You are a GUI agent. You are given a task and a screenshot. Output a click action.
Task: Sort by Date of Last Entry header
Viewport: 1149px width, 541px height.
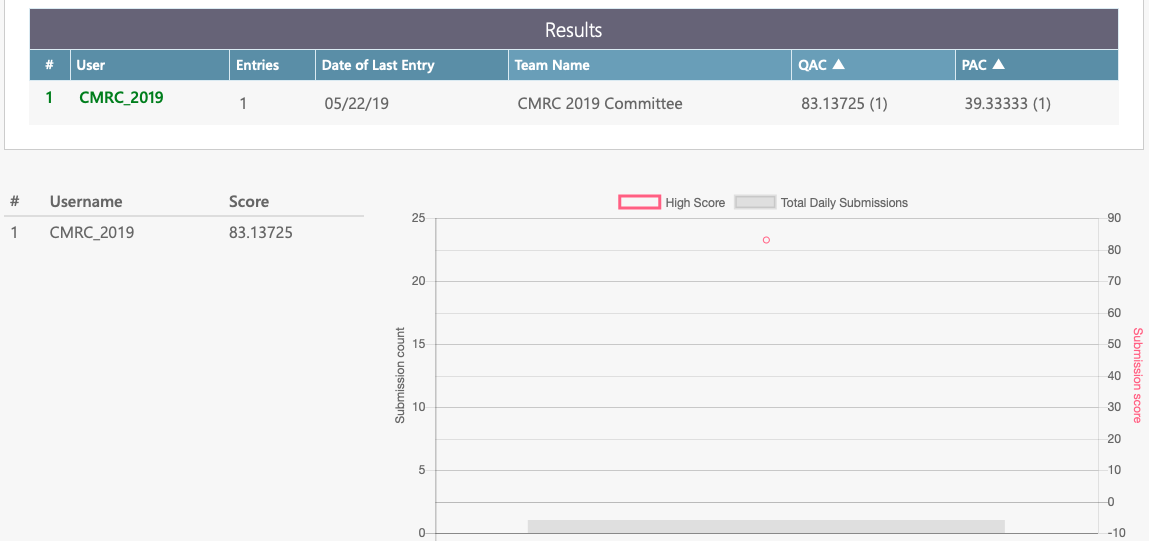[378, 65]
